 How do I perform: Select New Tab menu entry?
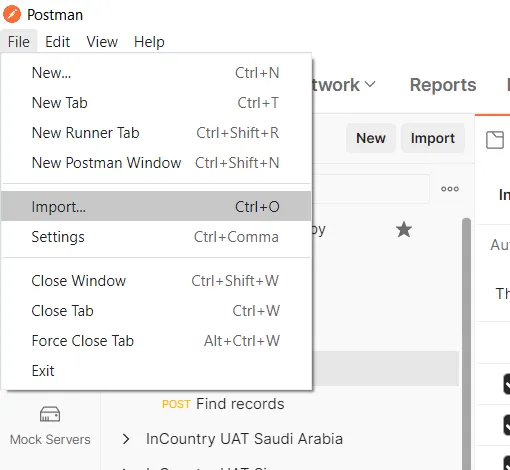[156, 103]
